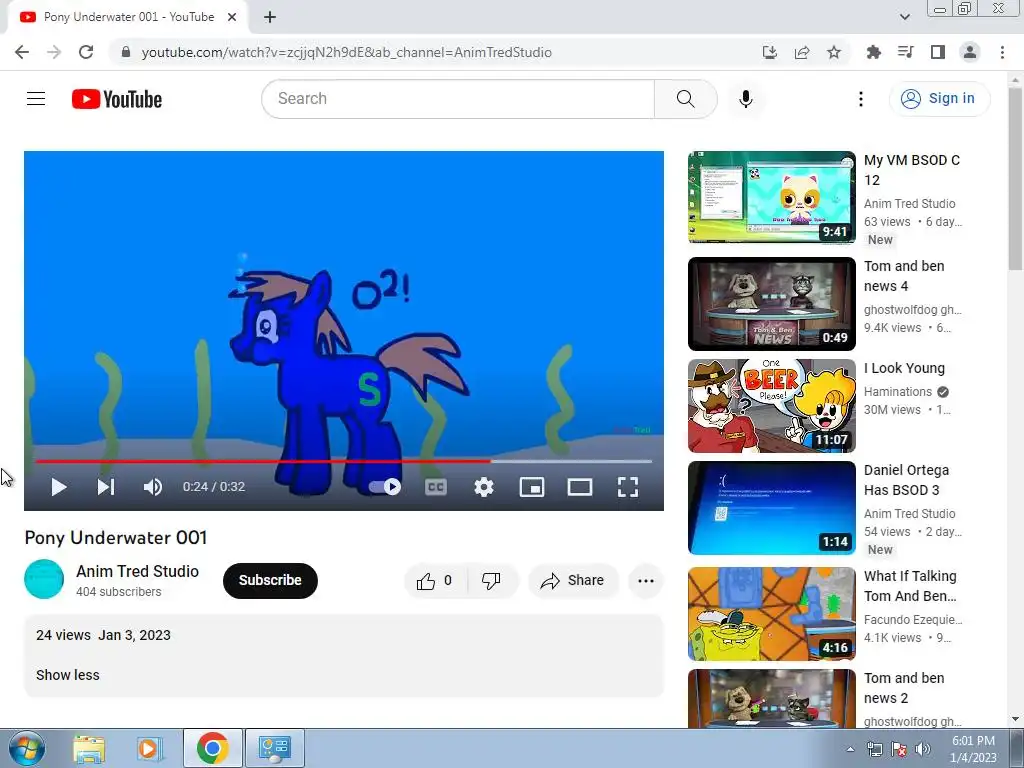The image size is (1024, 768).
Task: Open Anim Tred Studio channel name link
Action: point(138,571)
